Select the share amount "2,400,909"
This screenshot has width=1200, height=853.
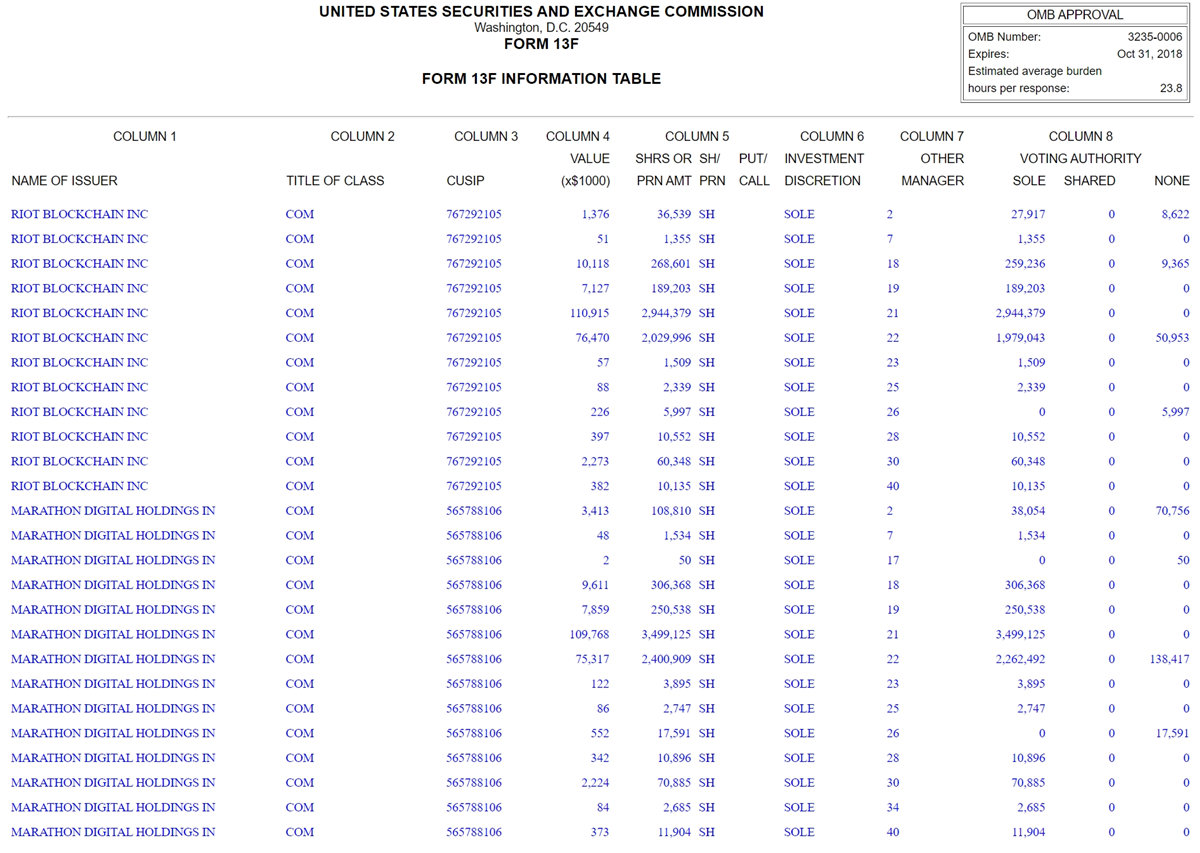(x=667, y=659)
